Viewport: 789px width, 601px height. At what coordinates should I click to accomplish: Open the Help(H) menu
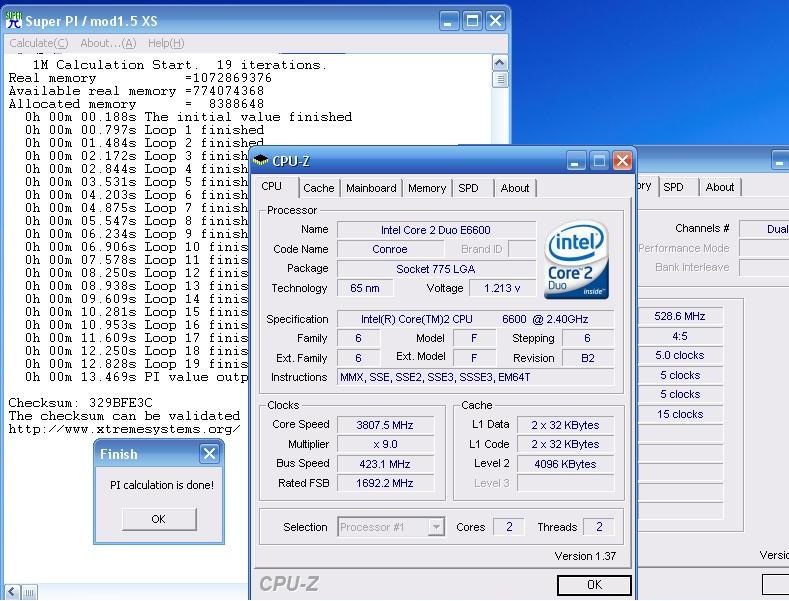166,43
